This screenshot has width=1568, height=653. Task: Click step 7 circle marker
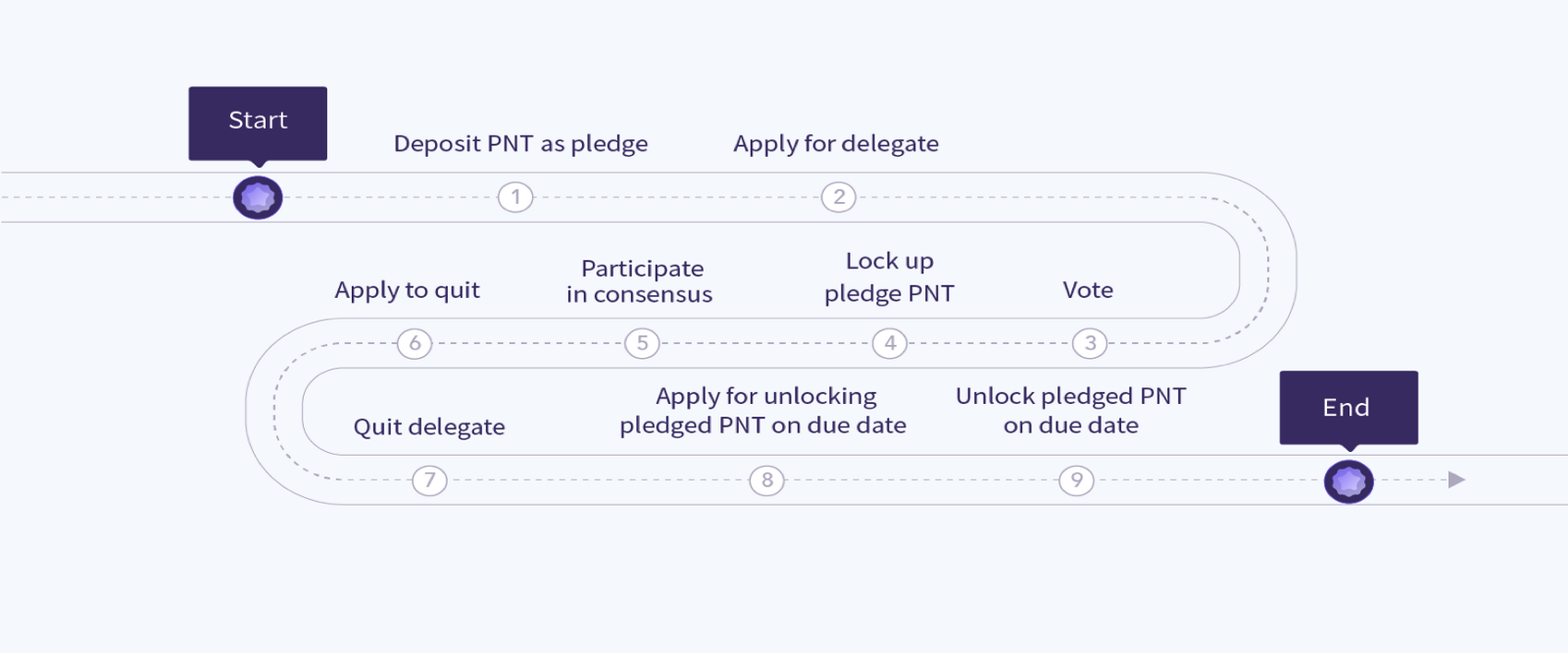(x=429, y=480)
